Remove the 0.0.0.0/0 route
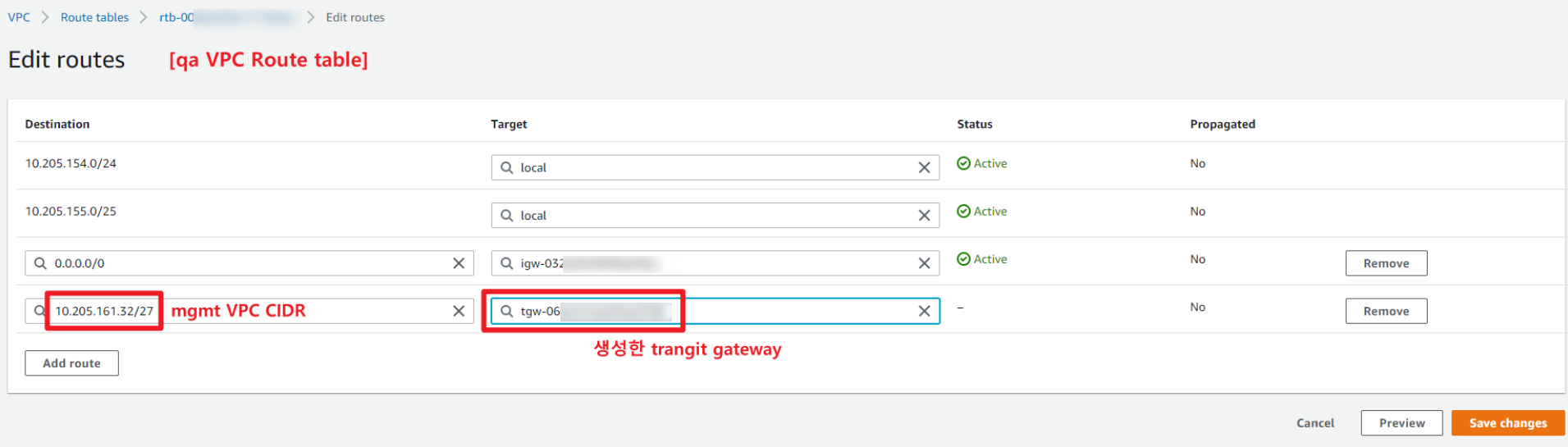The image size is (1568, 447). coord(1386,263)
